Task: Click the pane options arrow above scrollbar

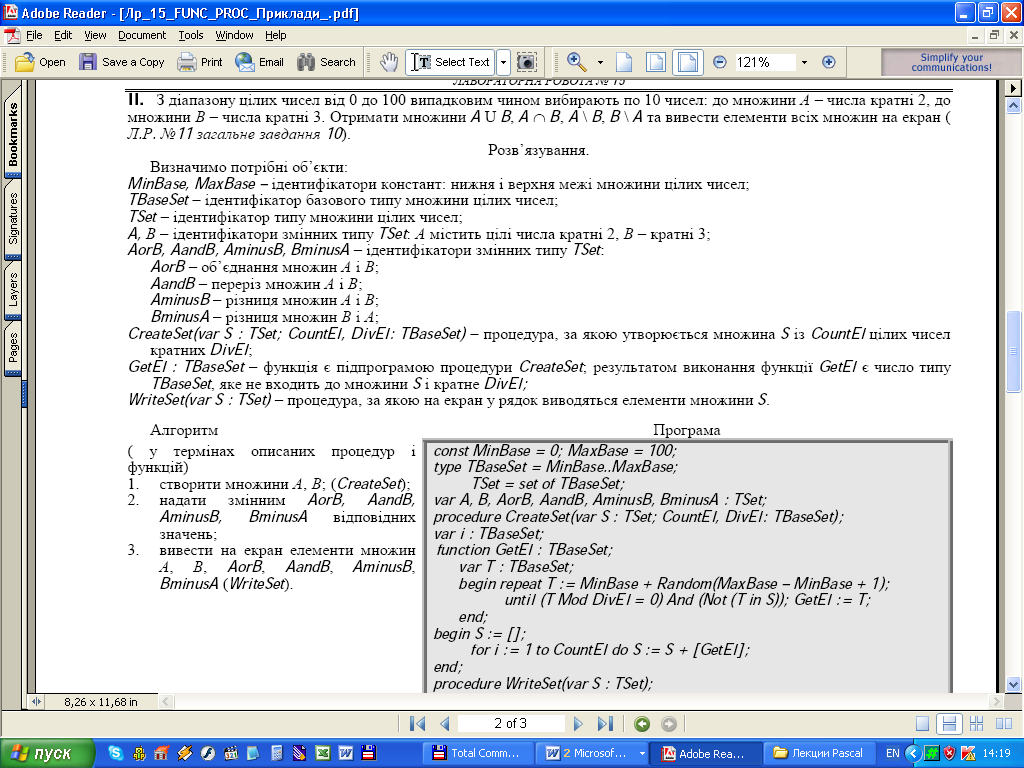Action: (1014, 88)
